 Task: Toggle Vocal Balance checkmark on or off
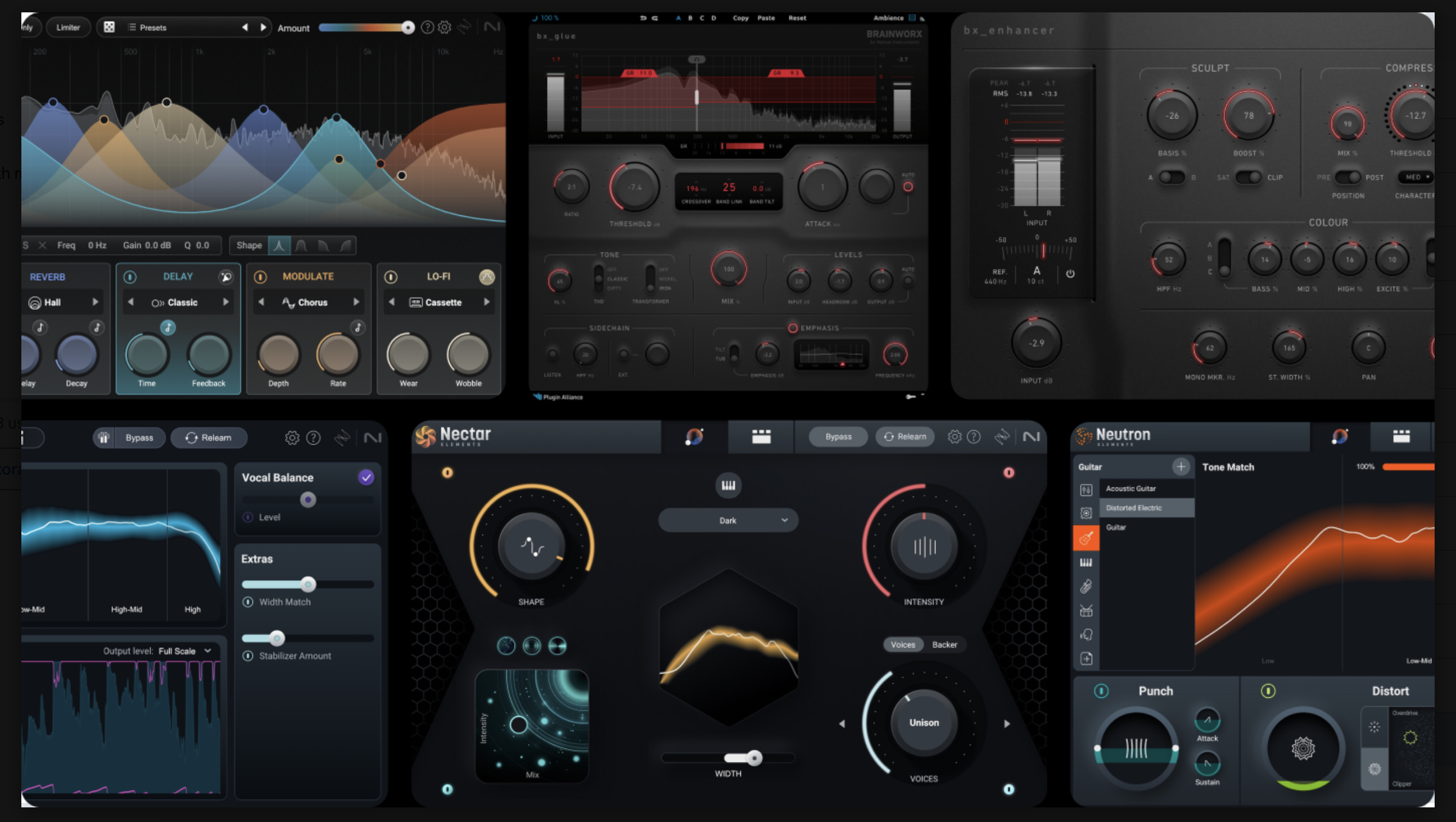[367, 477]
